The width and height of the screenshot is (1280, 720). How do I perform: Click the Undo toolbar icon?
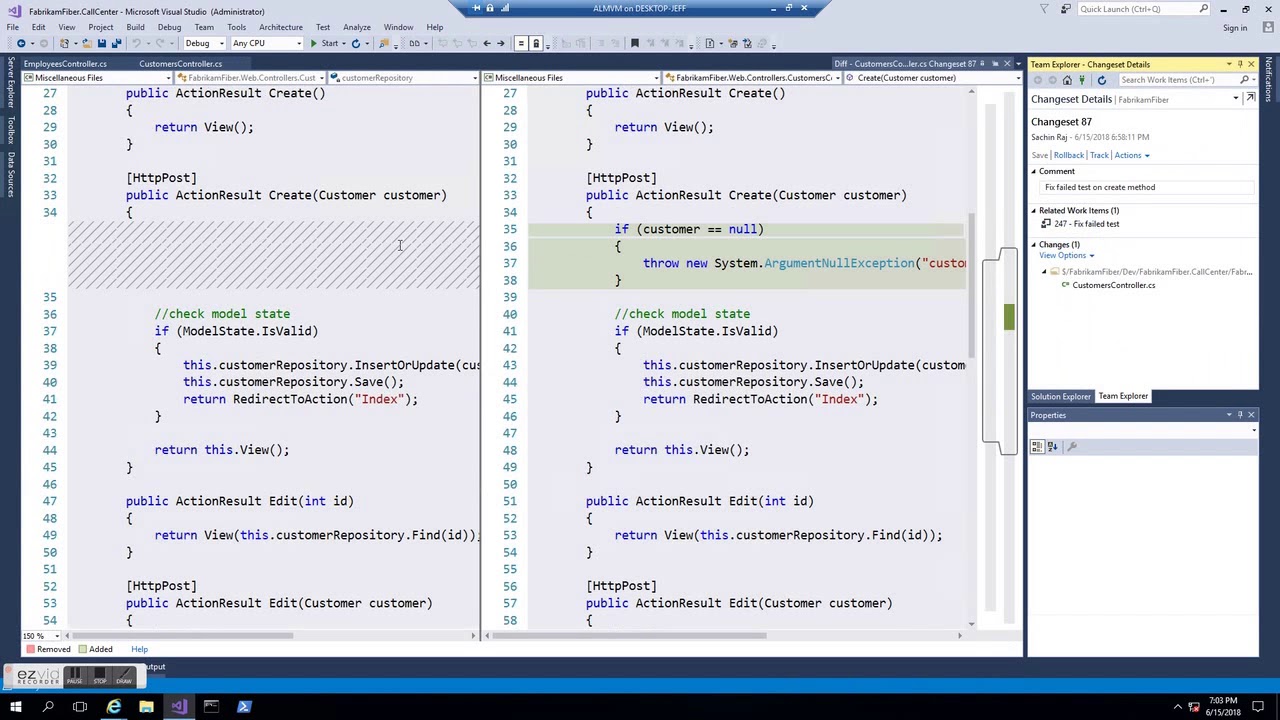(136, 43)
